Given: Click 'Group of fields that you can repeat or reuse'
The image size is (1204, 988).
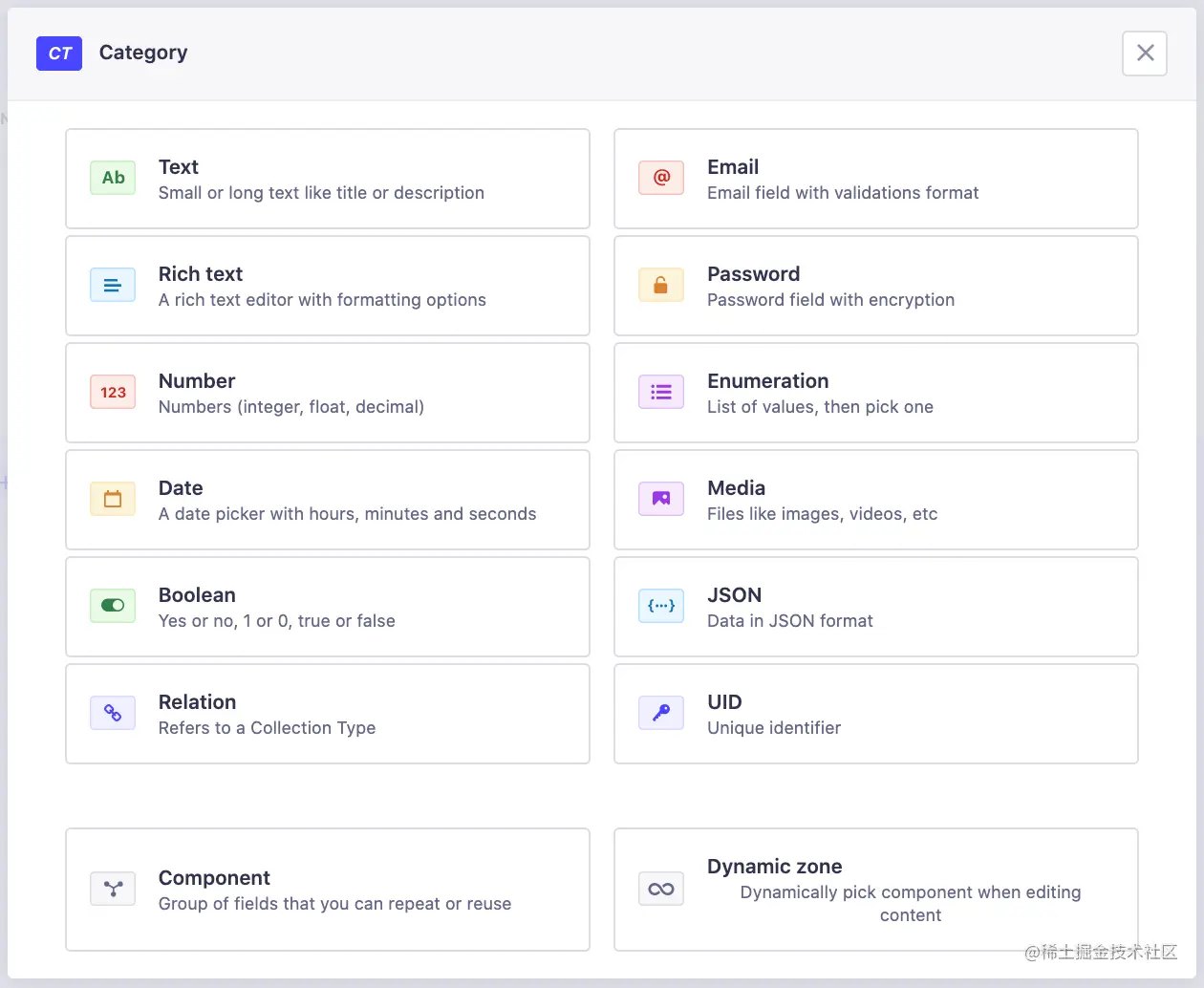Looking at the screenshot, I should coord(335,904).
